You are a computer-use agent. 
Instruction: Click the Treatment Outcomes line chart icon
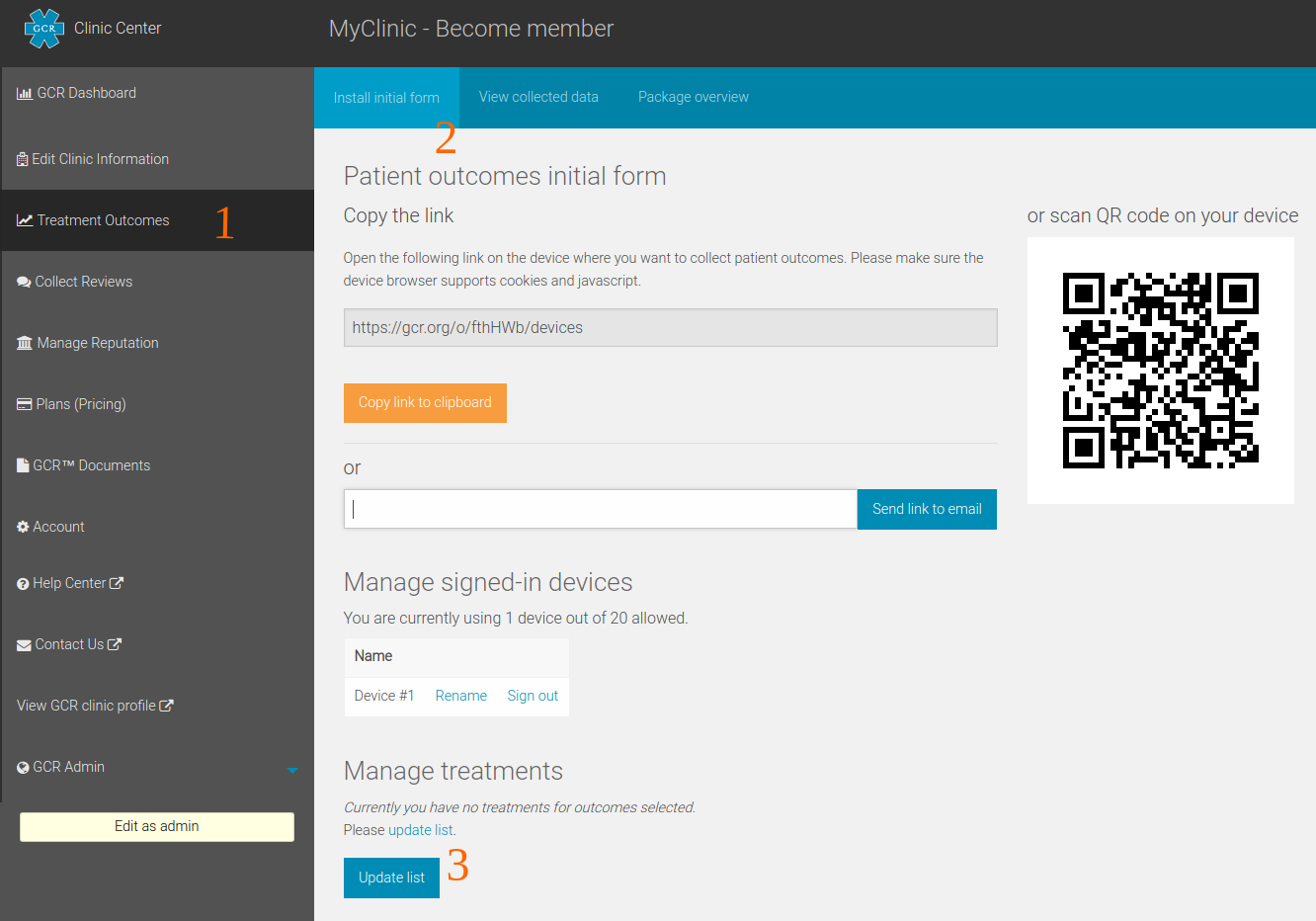pos(25,220)
